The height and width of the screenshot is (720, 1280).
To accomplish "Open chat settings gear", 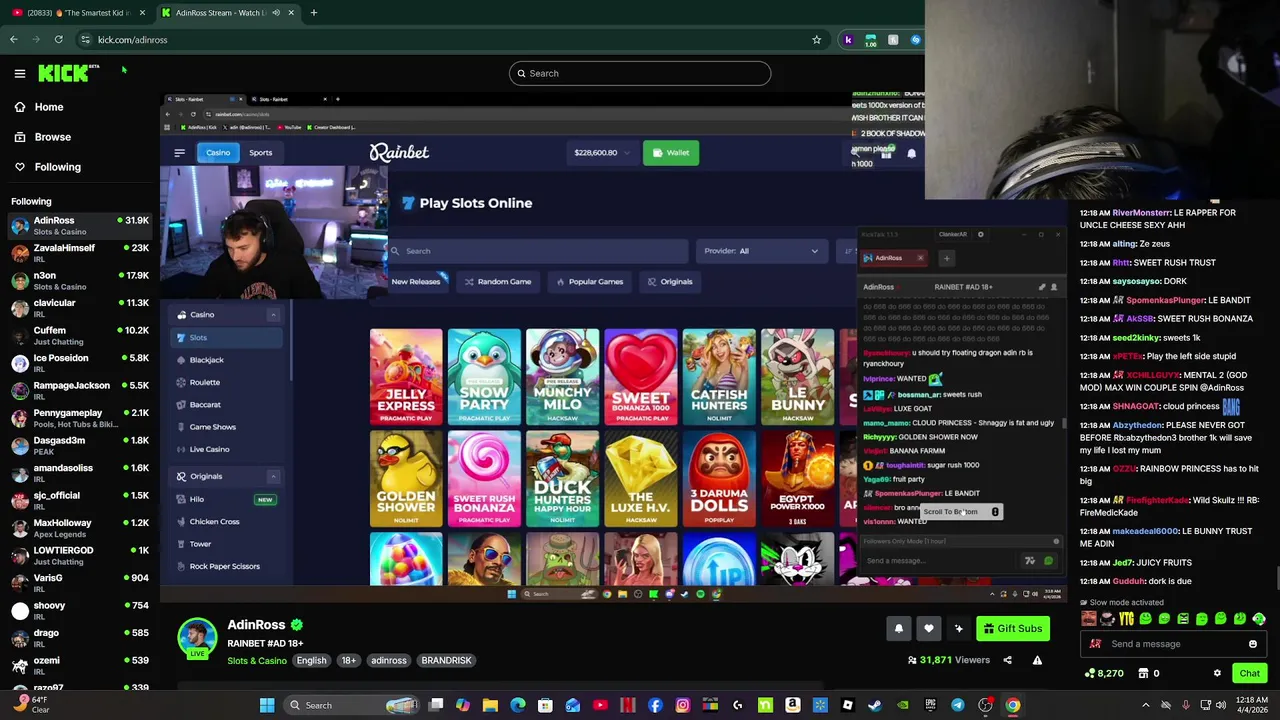I will pos(1217,674).
